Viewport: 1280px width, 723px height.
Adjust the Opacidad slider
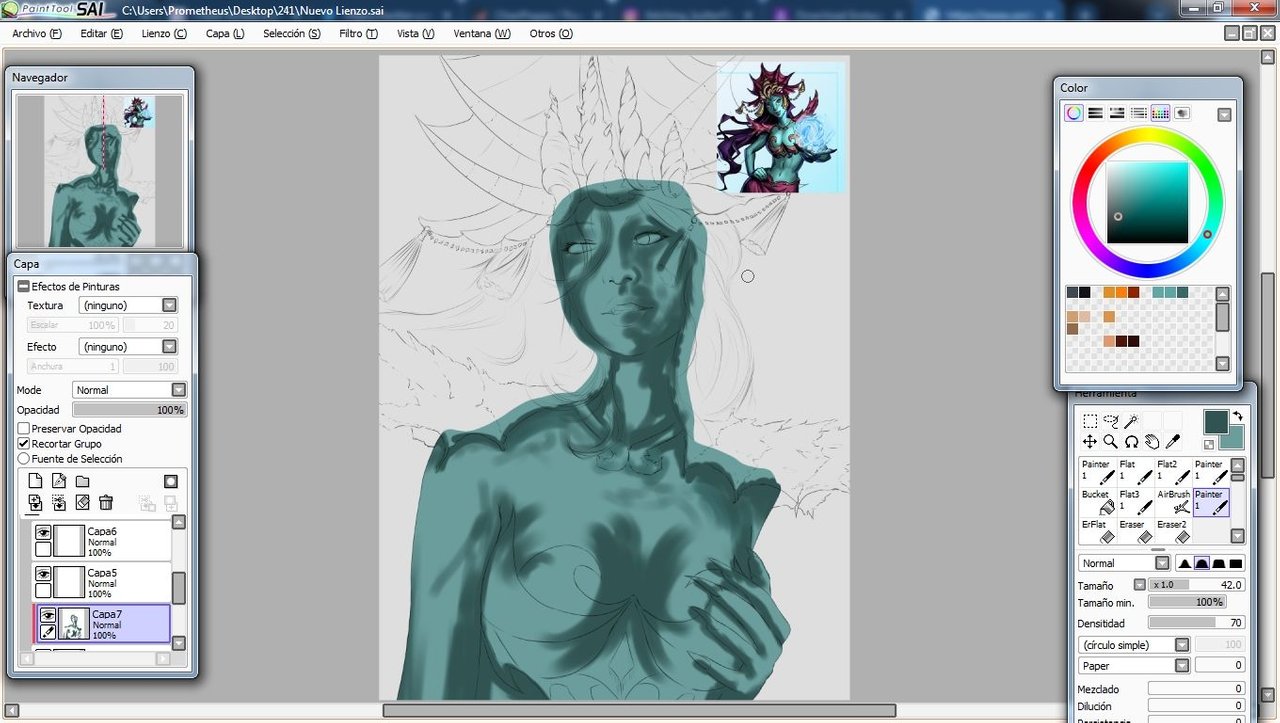pos(129,410)
